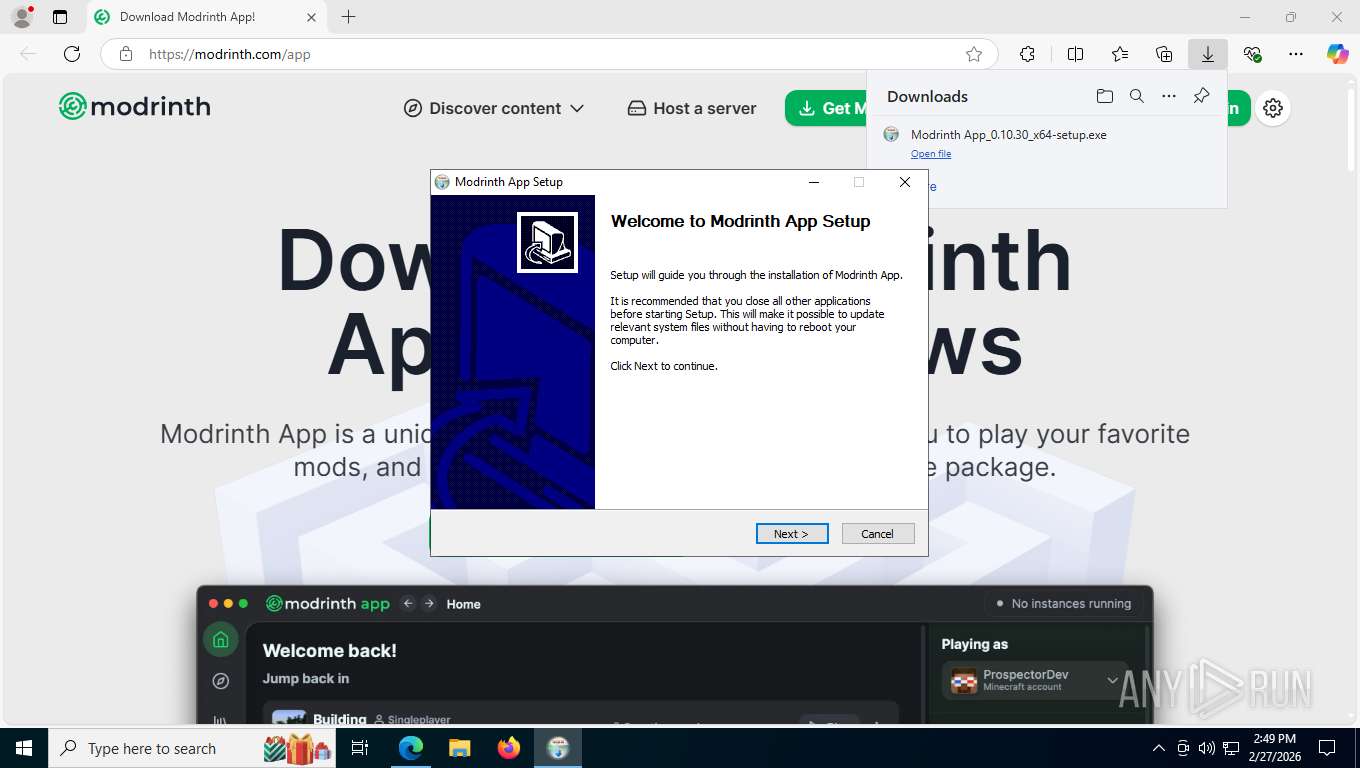Launch Microsoft Edge from taskbar

tap(410, 748)
